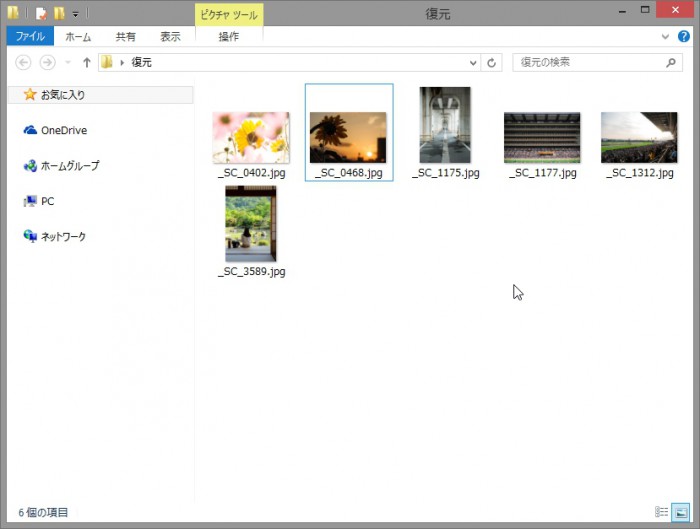Click the ホームグループ icon
This screenshot has width=700, height=529.
pyautogui.click(x=30, y=166)
